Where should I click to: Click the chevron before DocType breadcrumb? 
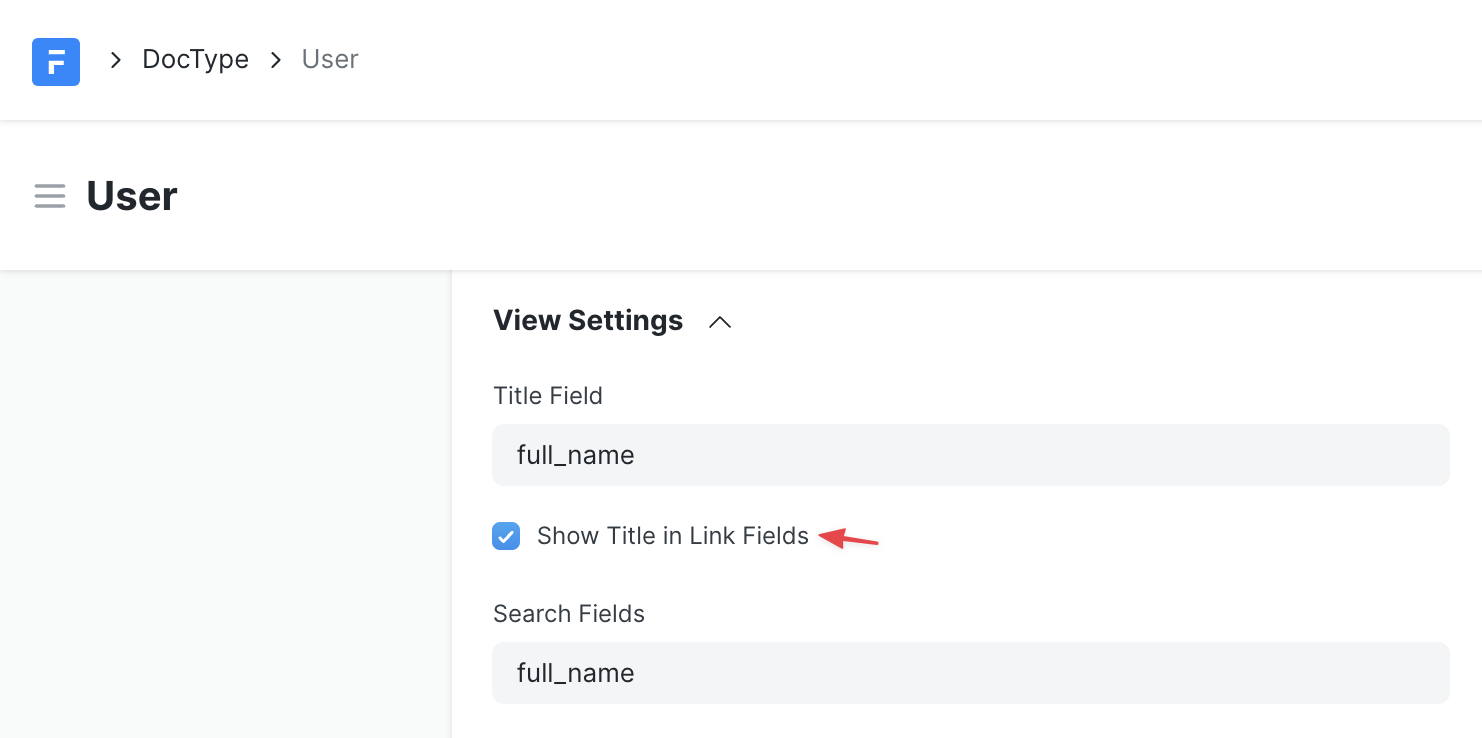click(x=116, y=60)
